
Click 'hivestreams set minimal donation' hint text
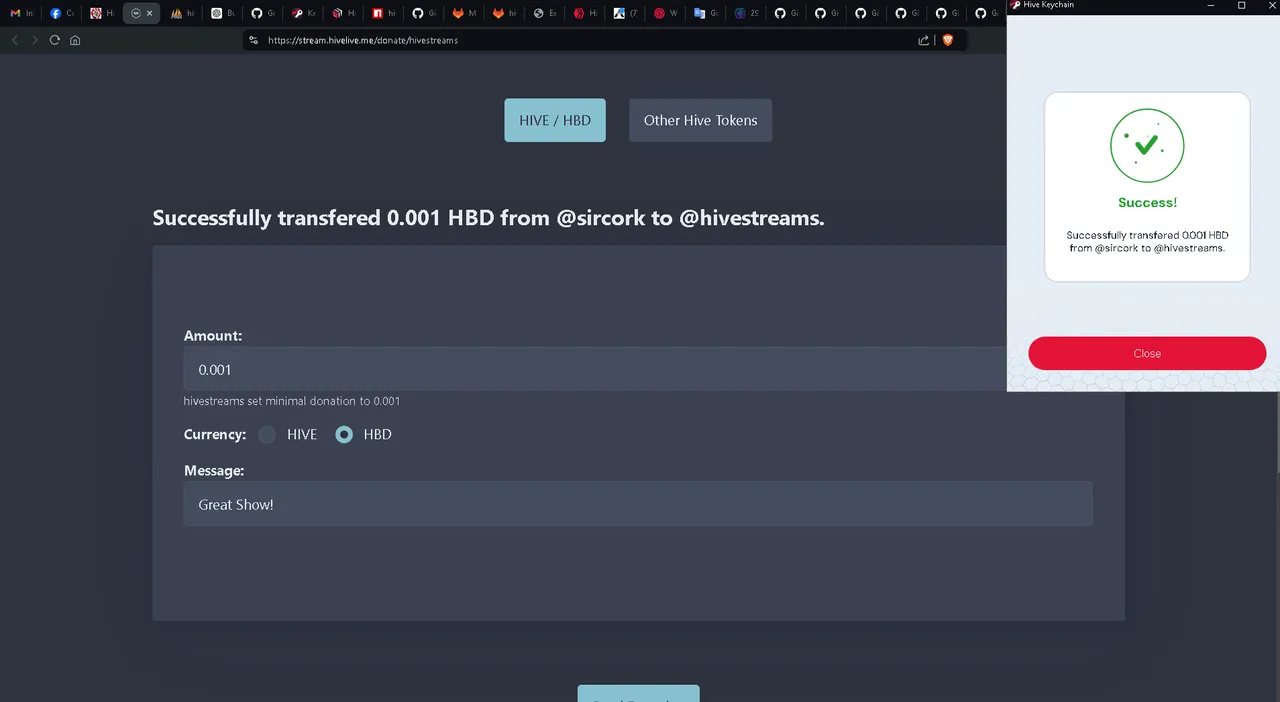(x=292, y=401)
